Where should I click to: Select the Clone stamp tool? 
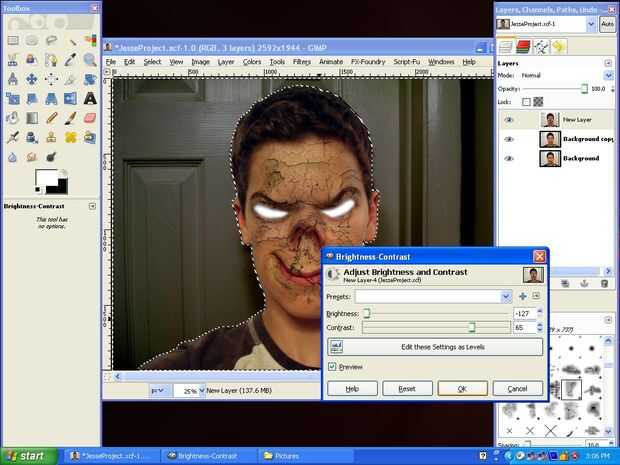tap(51, 137)
